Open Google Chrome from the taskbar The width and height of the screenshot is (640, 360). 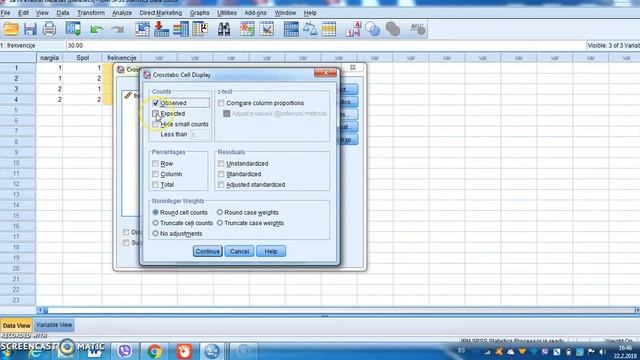pyautogui.click(x=154, y=351)
